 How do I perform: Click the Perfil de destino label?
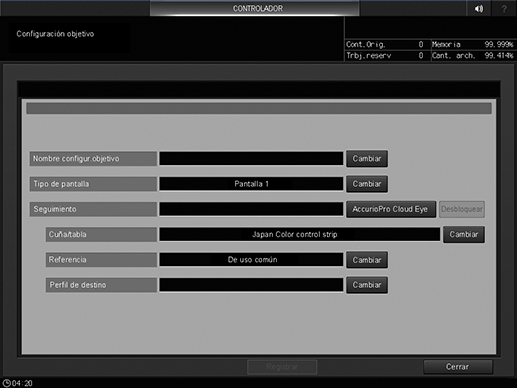(x=101, y=285)
